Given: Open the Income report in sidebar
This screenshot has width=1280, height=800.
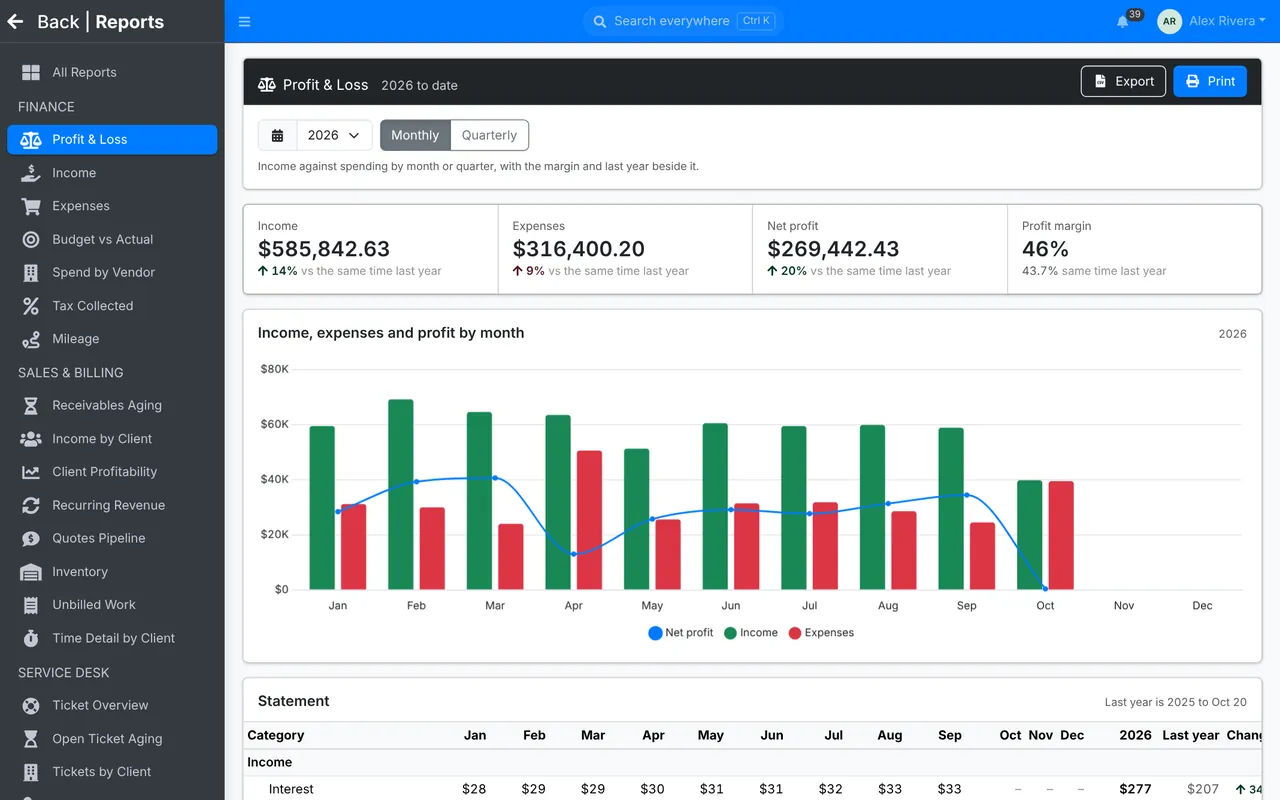Looking at the screenshot, I should [x=112, y=173].
